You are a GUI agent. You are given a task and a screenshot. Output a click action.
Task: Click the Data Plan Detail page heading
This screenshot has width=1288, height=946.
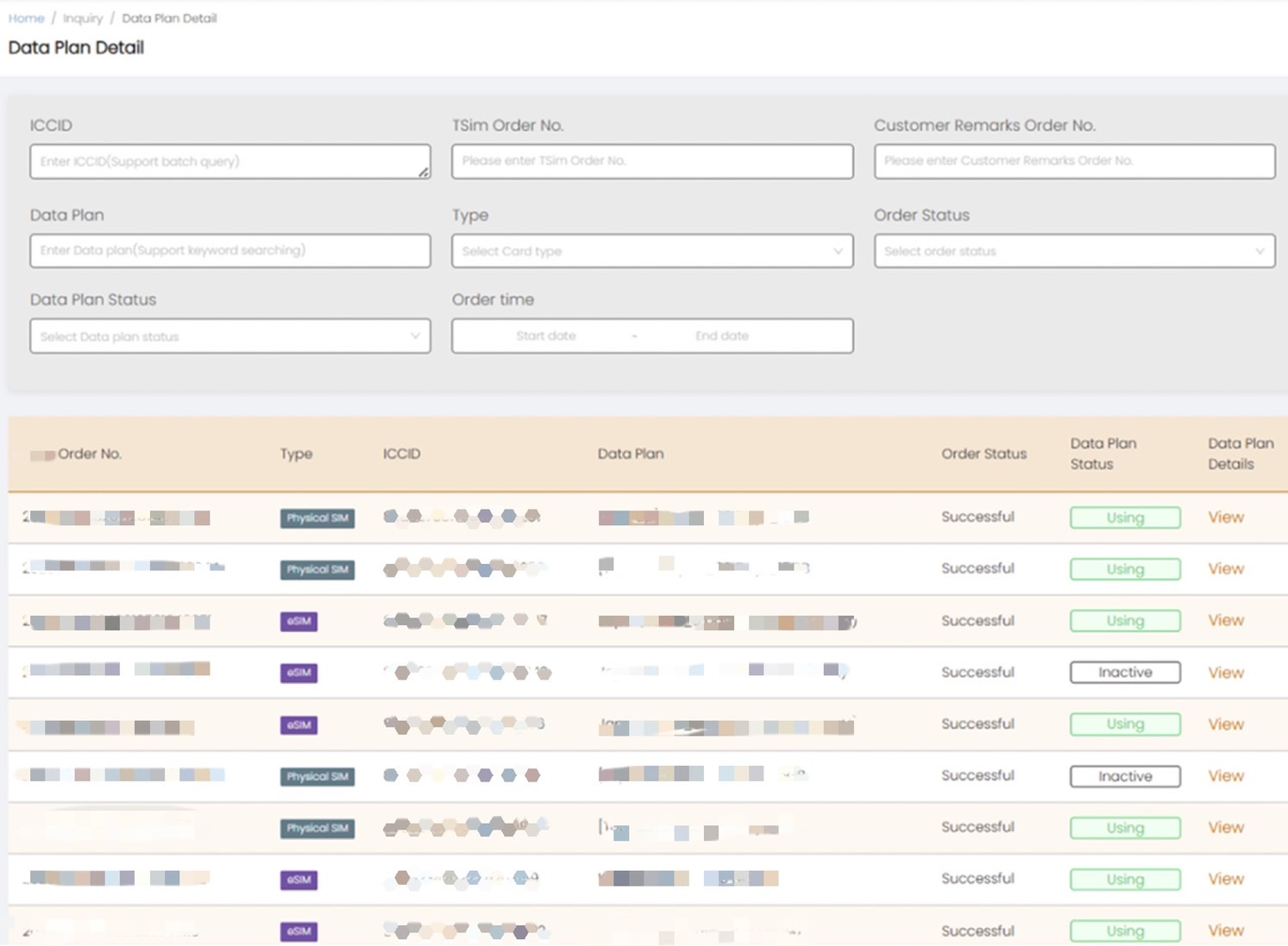pyautogui.click(x=76, y=47)
